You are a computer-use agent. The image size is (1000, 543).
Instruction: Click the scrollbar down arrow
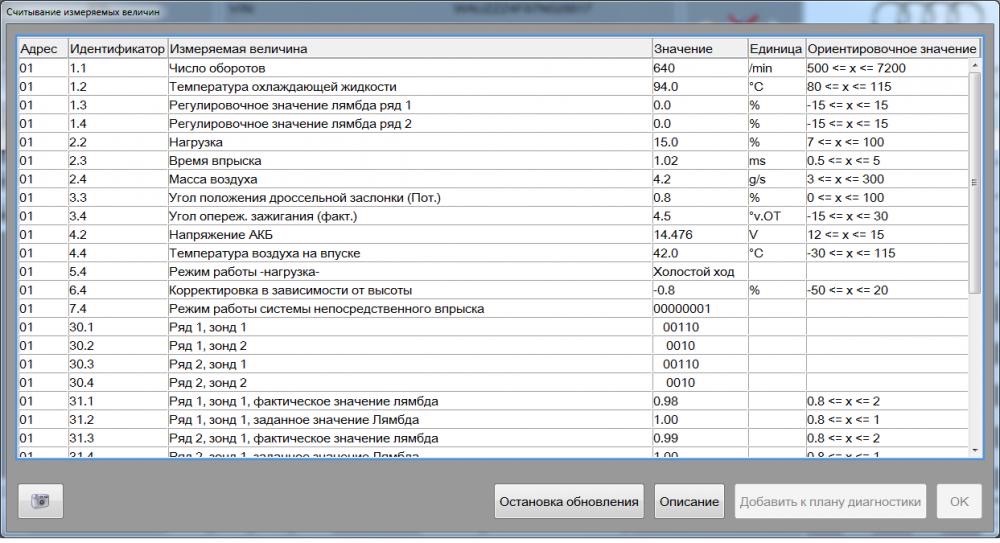tap(974, 450)
